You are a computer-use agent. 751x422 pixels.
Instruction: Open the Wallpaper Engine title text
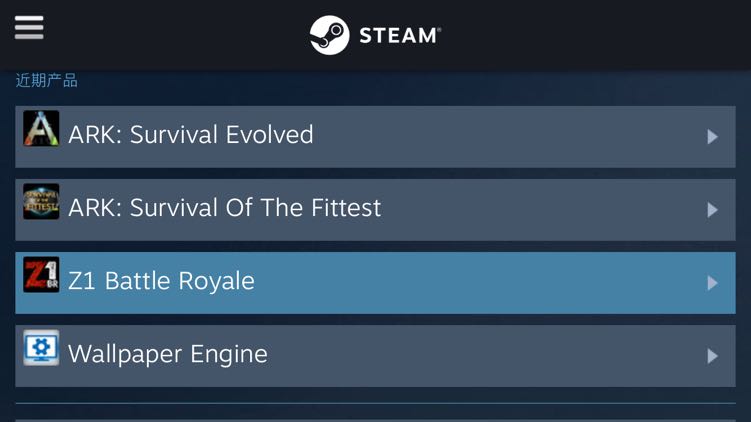click(168, 354)
